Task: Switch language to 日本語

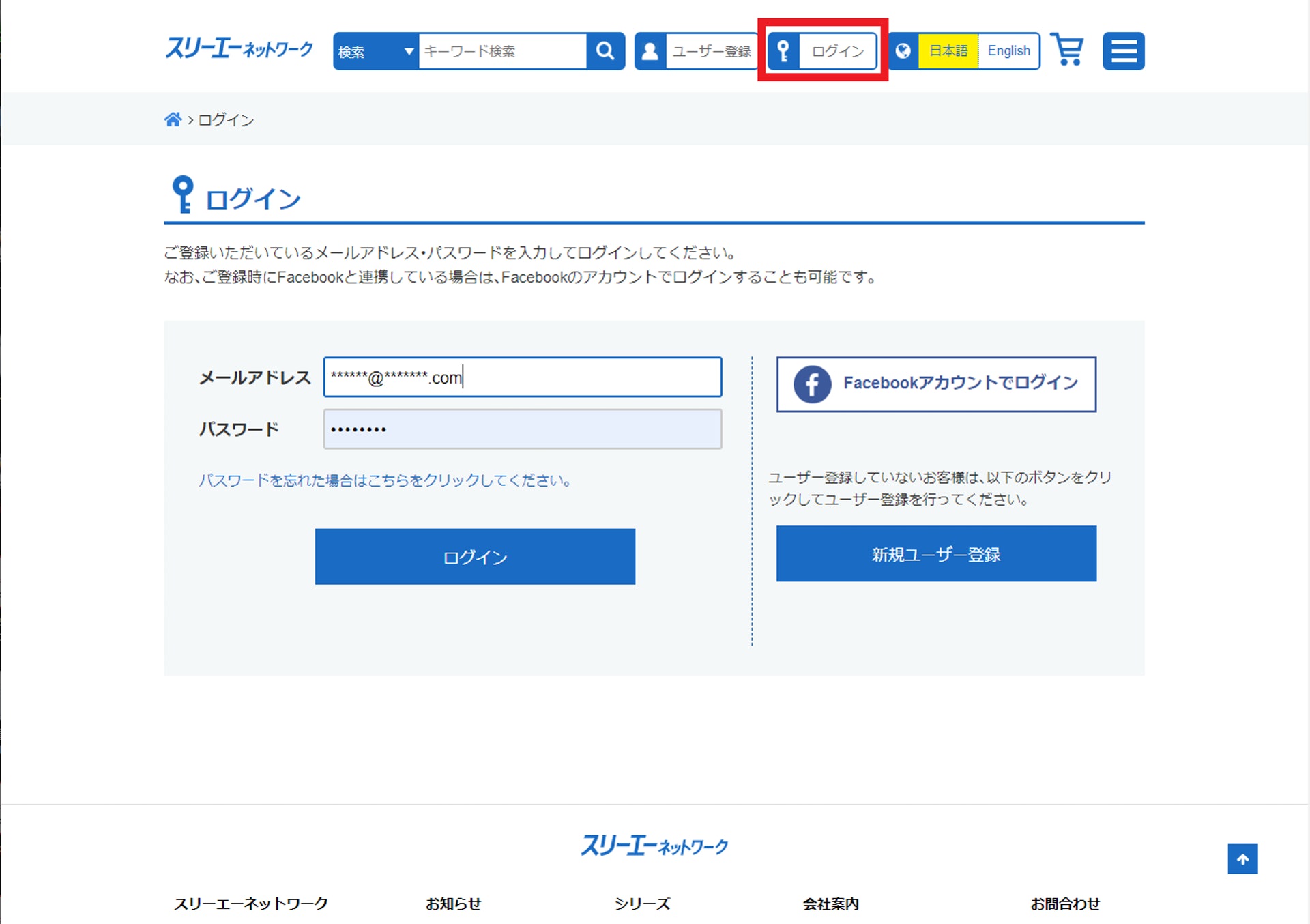Action: click(948, 51)
